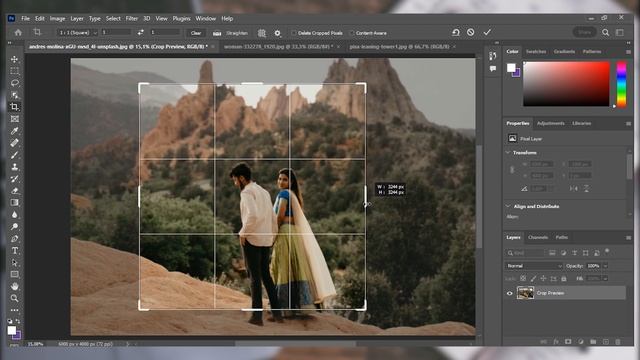This screenshot has height=360, width=640.
Task: Switch to the Adjustments tab
Action: [551, 123]
